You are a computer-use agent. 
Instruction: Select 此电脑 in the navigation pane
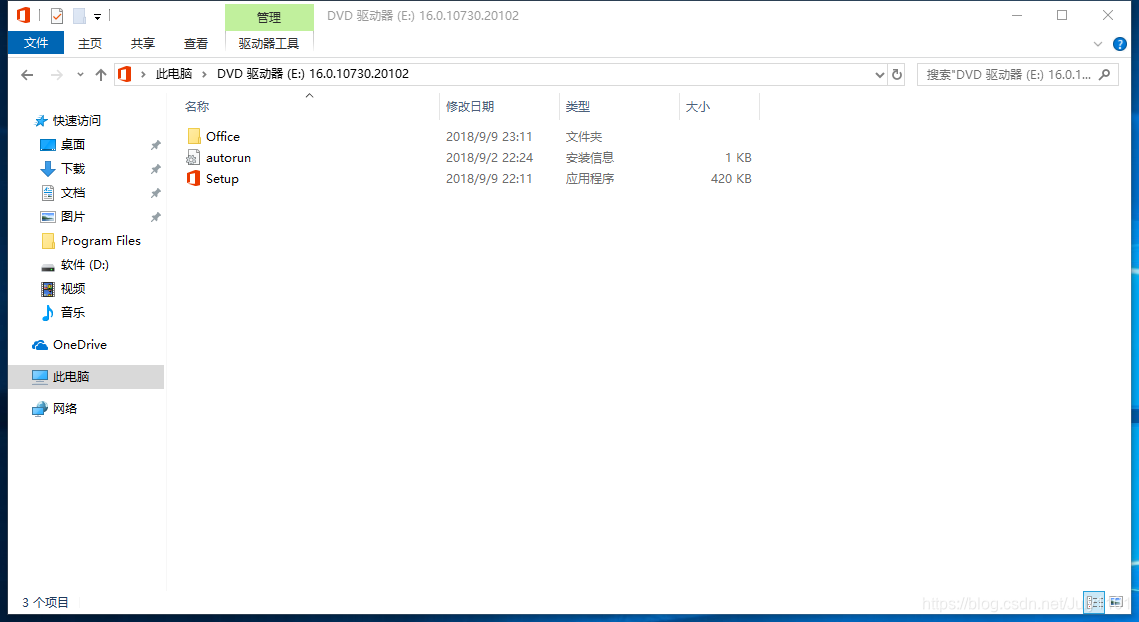pos(70,376)
